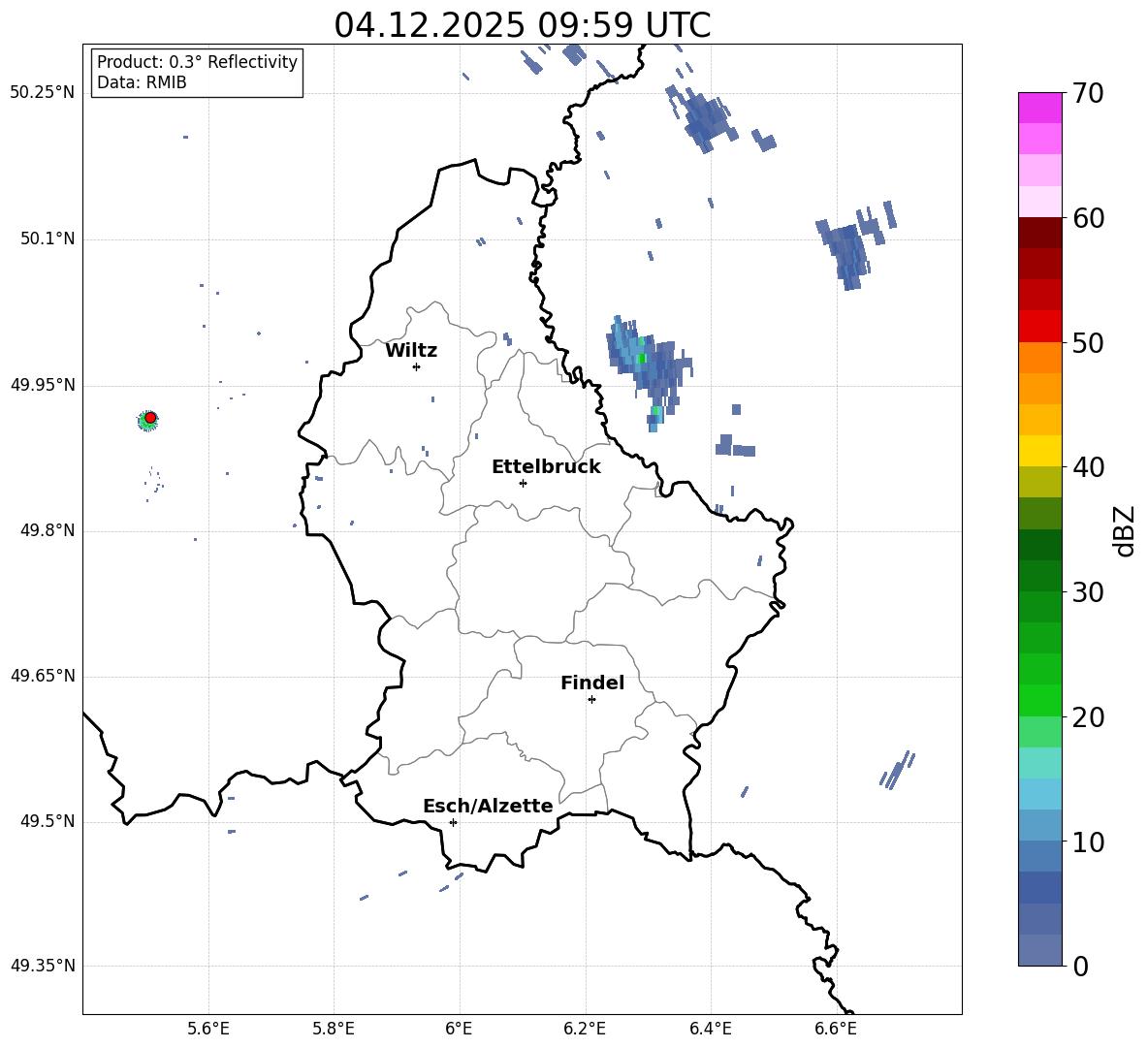Click the colorbar label 10

point(1088,842)
